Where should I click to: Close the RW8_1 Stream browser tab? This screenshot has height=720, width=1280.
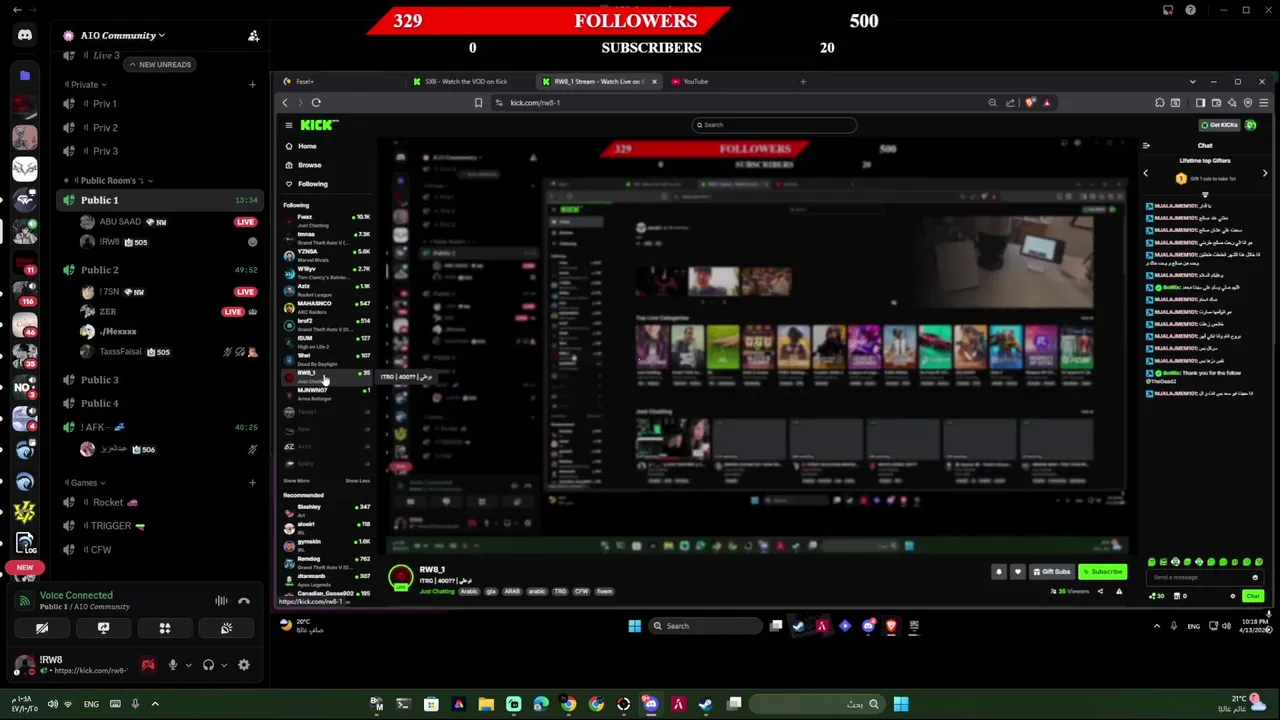pos(654,82)
